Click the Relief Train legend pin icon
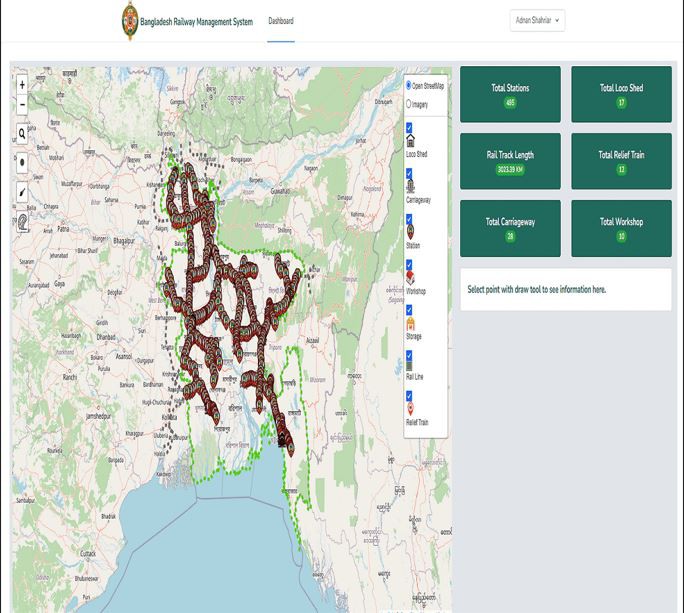The image size is (684, 613). 410,409
